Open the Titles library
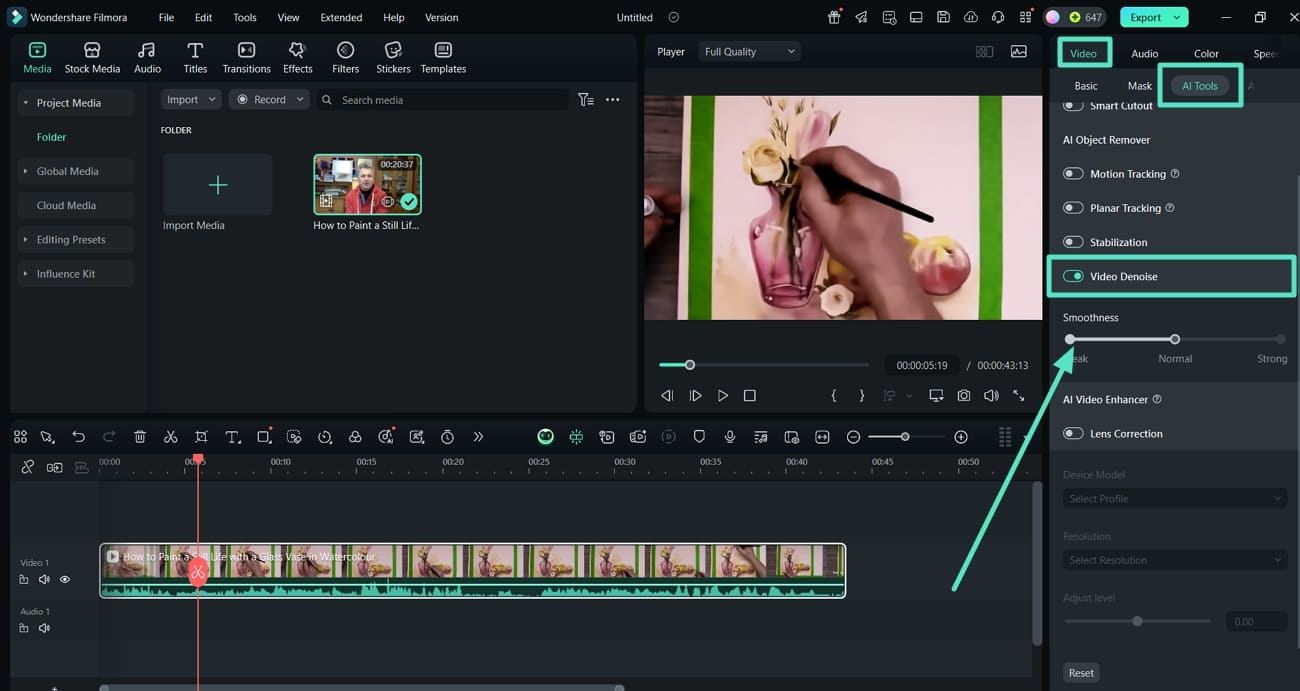 click(x=195, y=58)
